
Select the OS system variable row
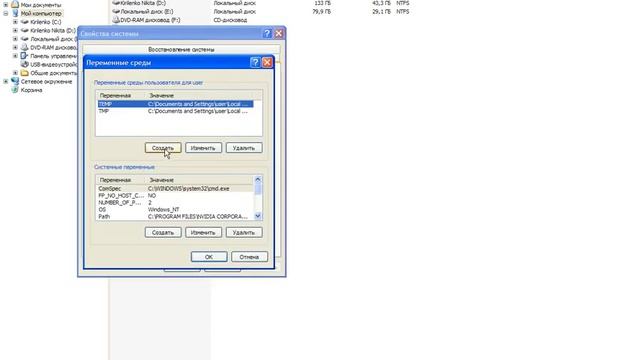click(175, 209)
